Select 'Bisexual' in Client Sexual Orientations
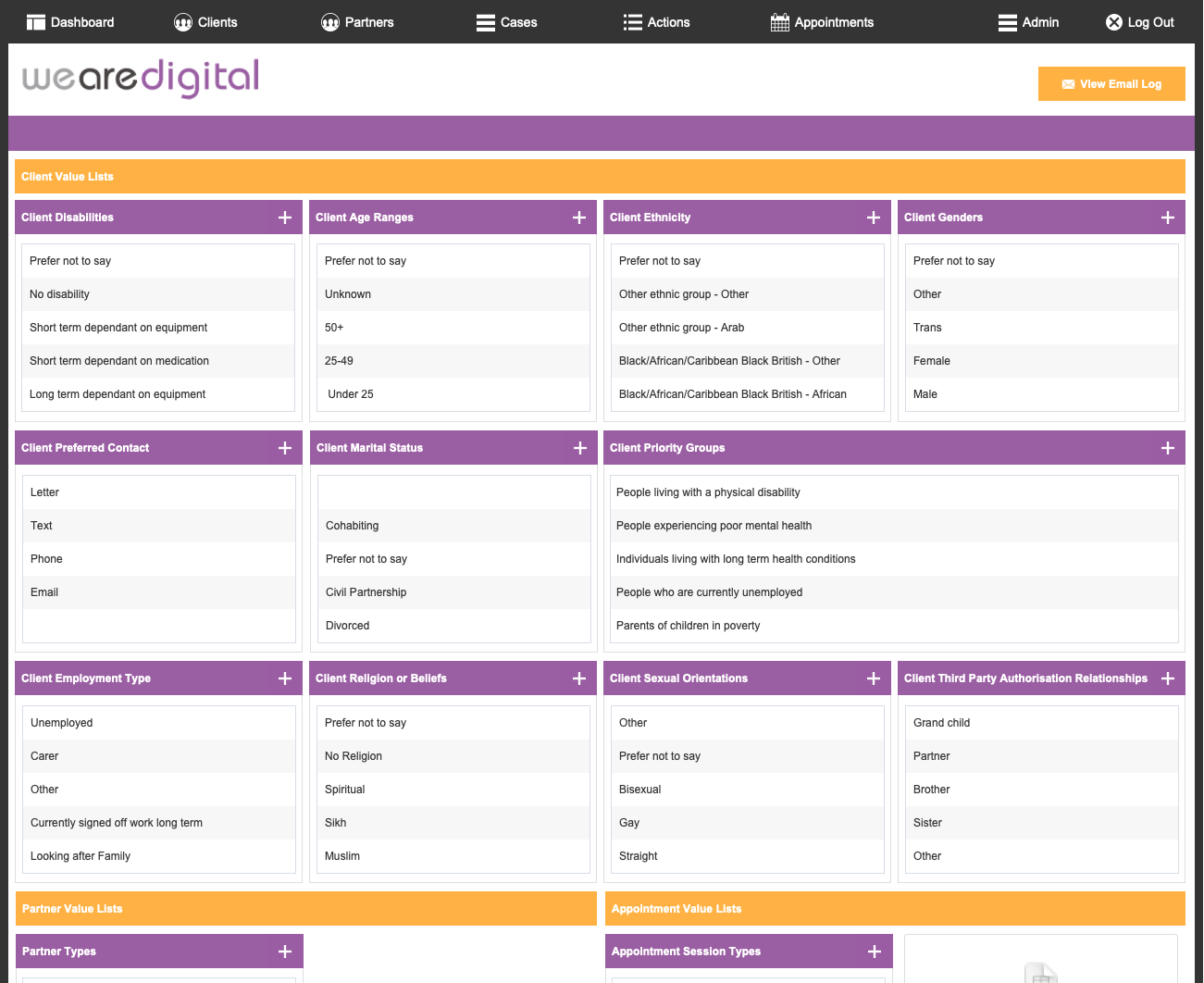This screenshot has width=1204, height=983. [747, 790]
